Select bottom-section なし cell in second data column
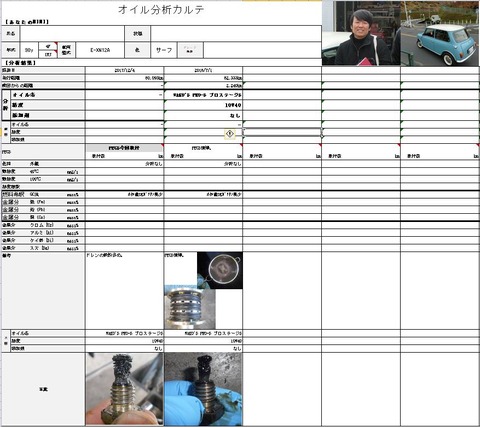 pyautogui.click(x=203, y=349)
